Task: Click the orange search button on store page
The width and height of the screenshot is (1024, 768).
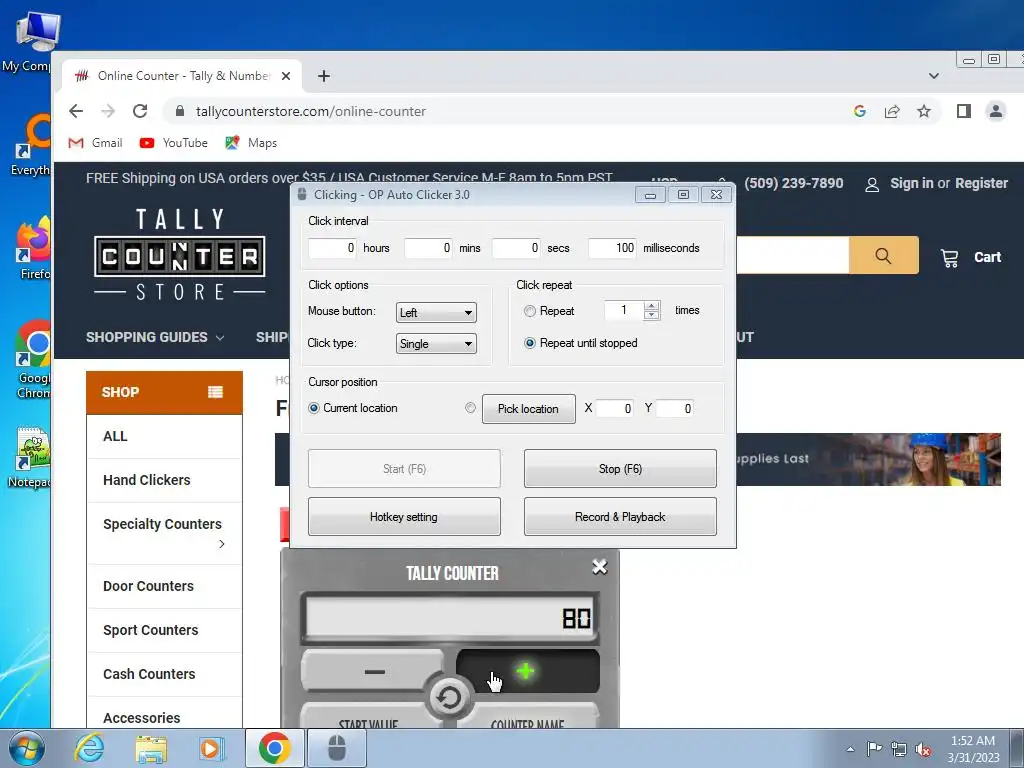Action: [x=883, y=255]
